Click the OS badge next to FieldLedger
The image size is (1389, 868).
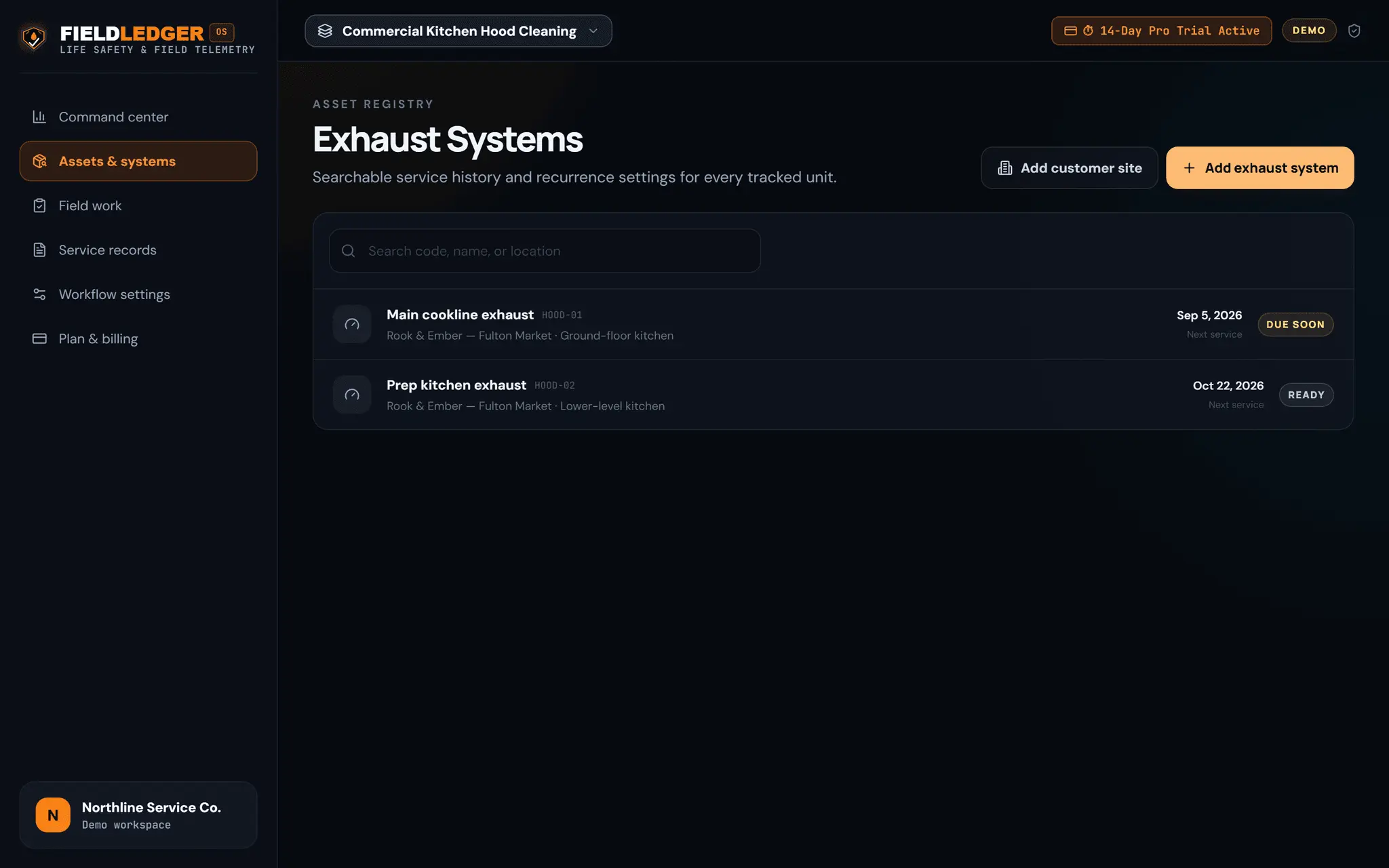click(222, 32)
